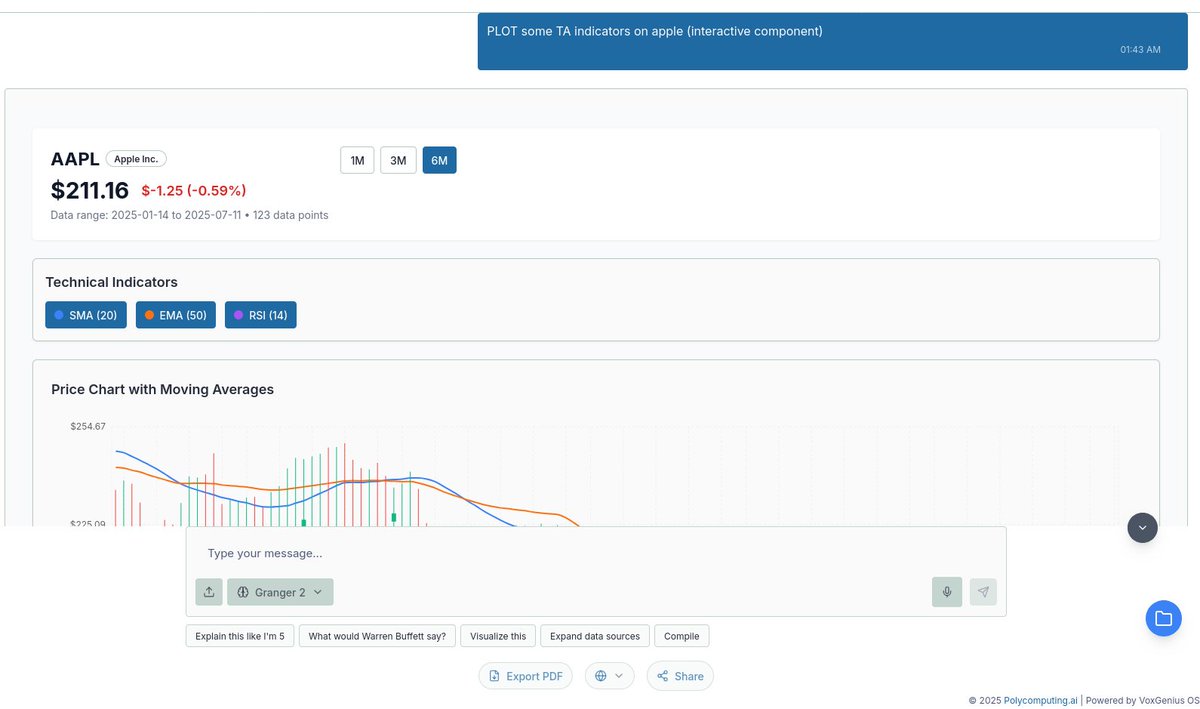
Task: Select the 3M time range
Action: click(398, 160)
